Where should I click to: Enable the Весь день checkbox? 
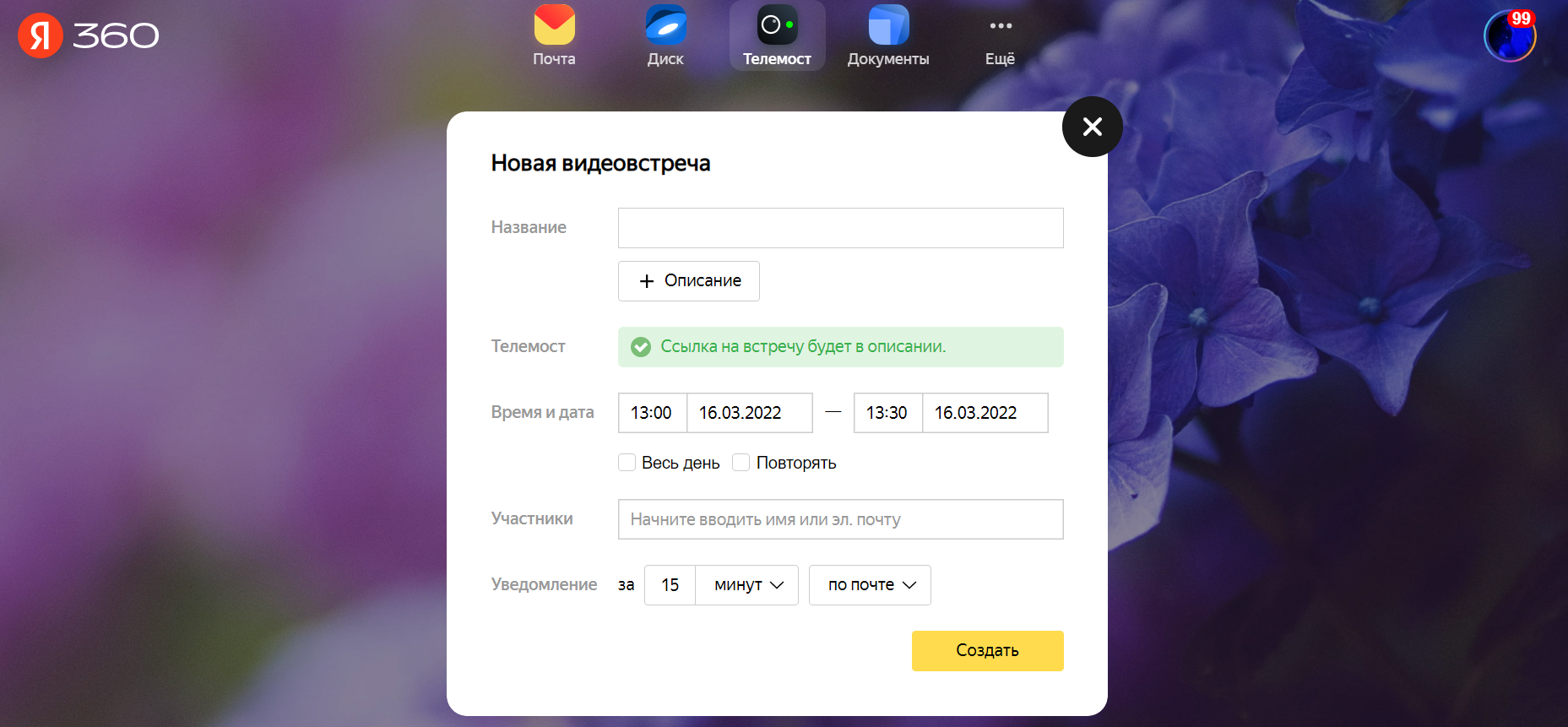(627, 463)
